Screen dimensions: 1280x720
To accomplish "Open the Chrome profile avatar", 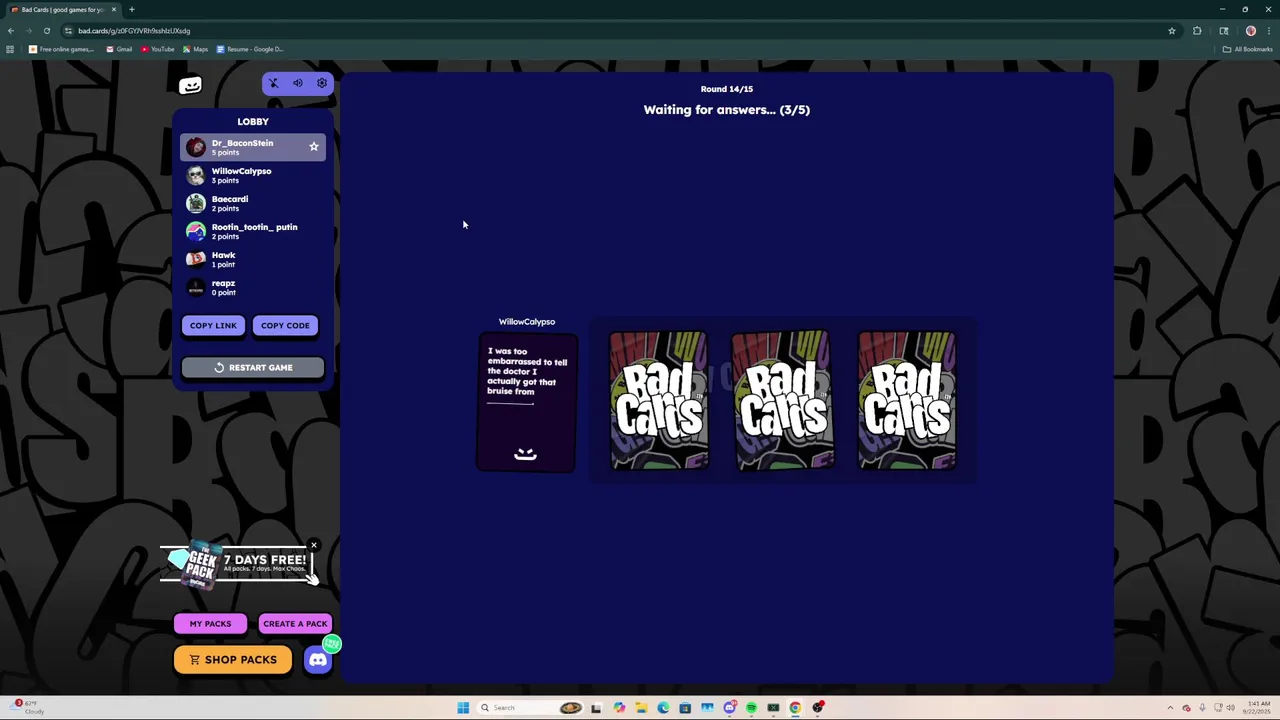I will [1250, 31].
